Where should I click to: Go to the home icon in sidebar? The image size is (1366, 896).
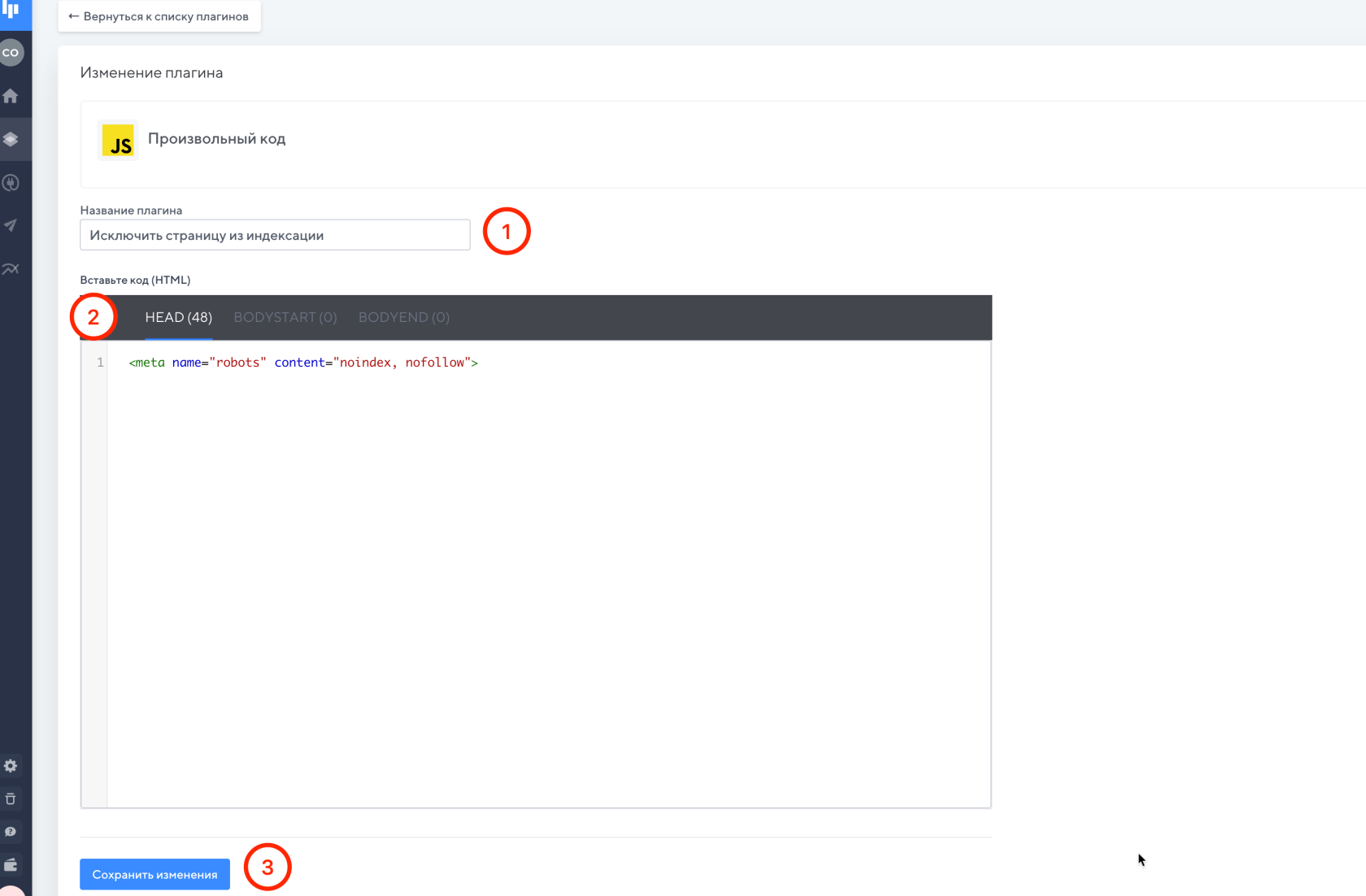pyautogui.click(x=11, y=96)
